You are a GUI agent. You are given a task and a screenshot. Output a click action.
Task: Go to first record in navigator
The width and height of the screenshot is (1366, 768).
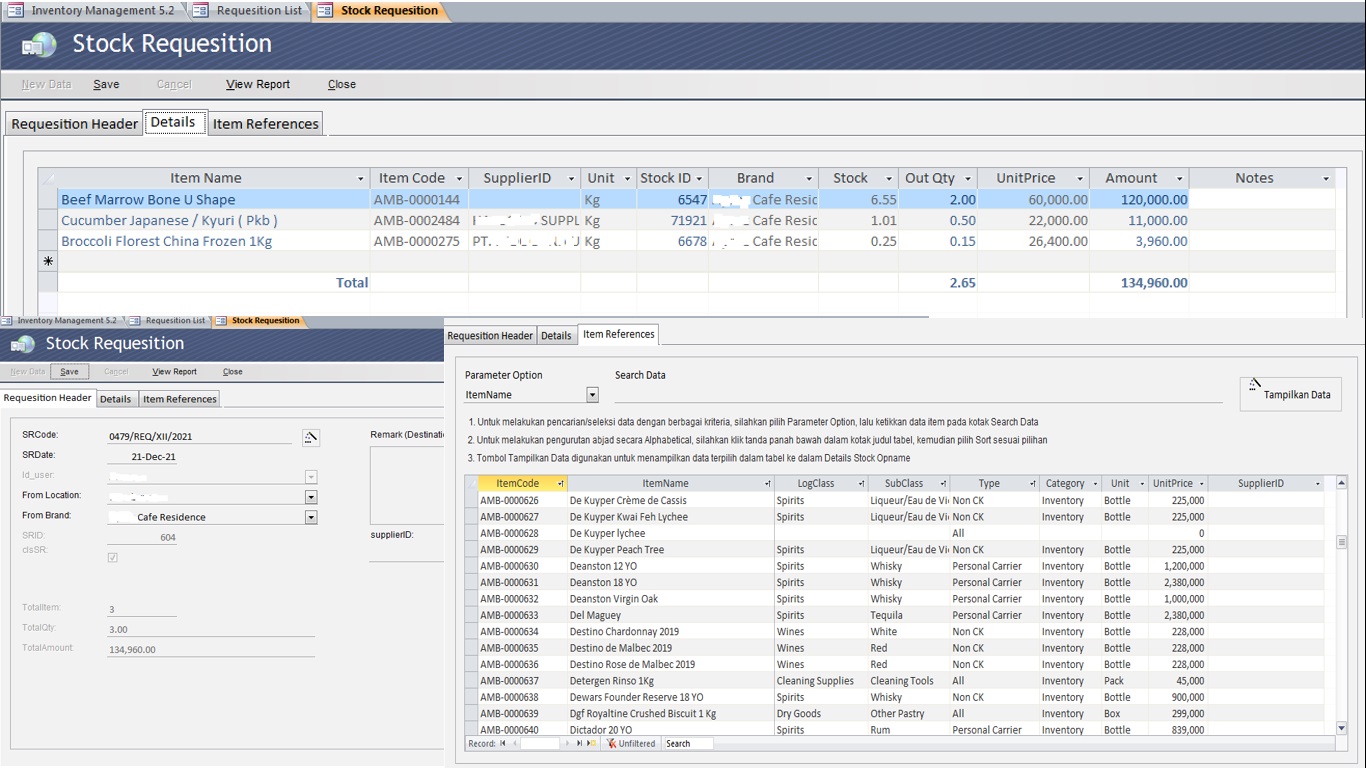tap(503, 744)
